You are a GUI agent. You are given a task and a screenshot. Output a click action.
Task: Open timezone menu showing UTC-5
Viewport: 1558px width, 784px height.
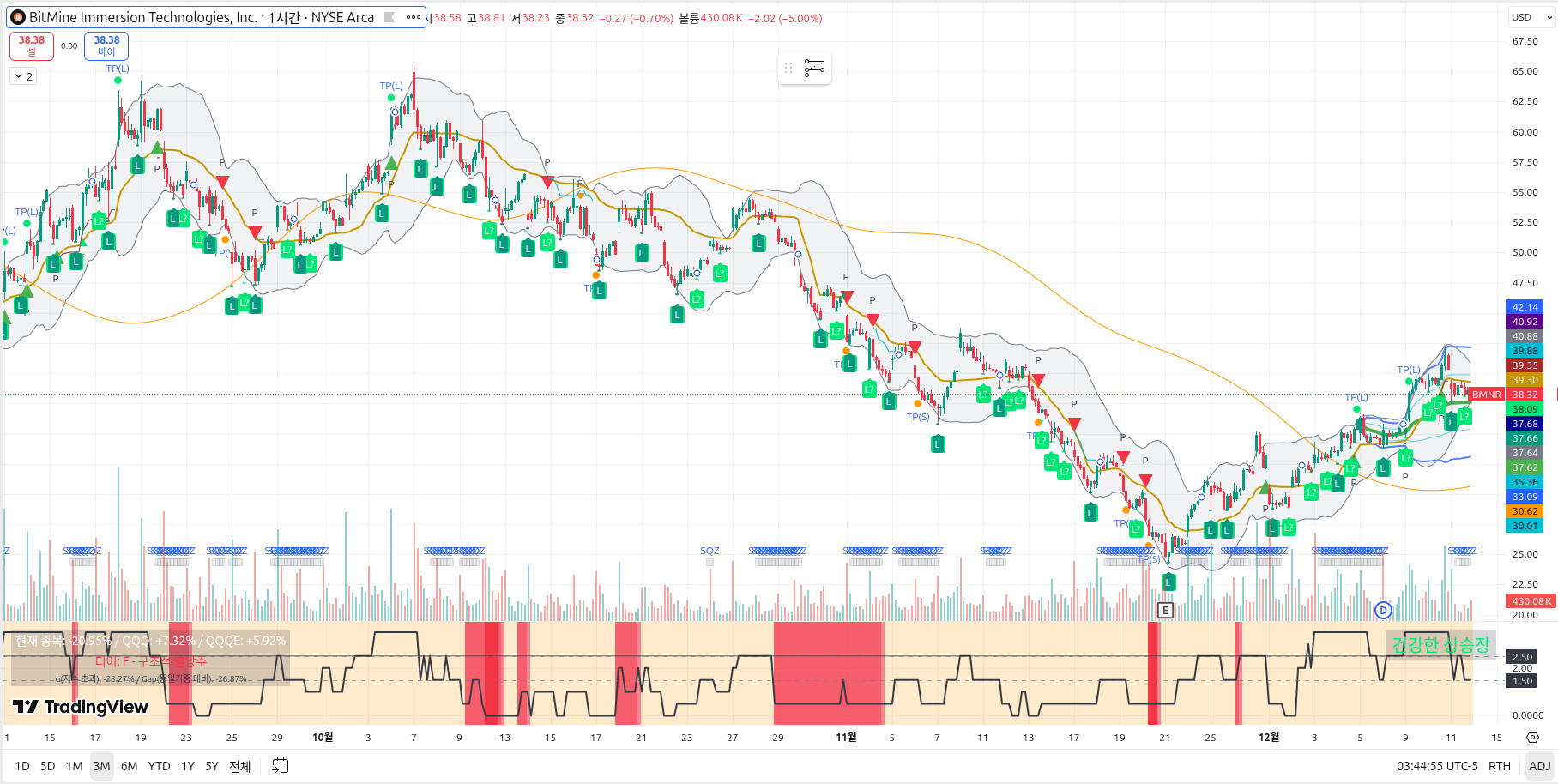click(x=1437, y=766)
